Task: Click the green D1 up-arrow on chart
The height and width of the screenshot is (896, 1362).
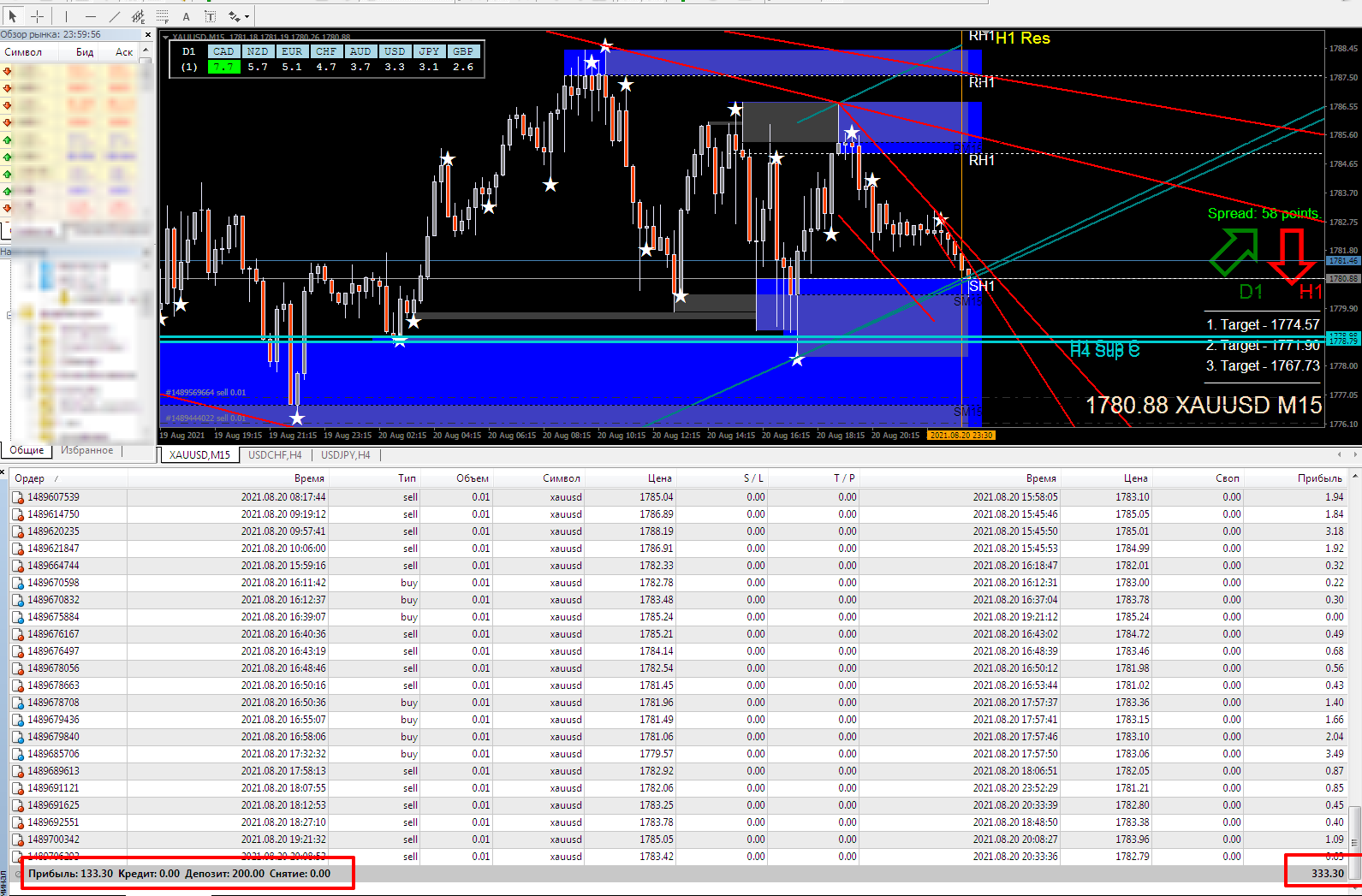Action: (1234, 251)
